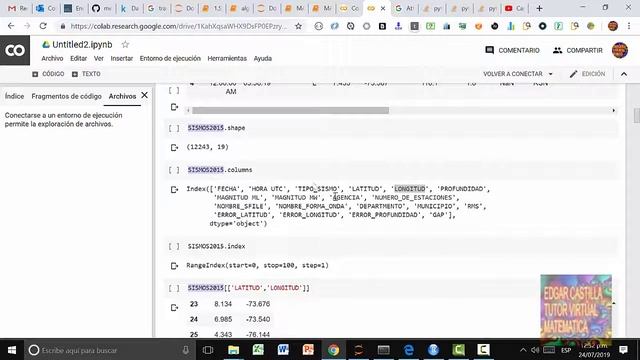The height and width of the screenshot is (360, 640).
Task: Open the Ayuda menu
Action: 263,58
